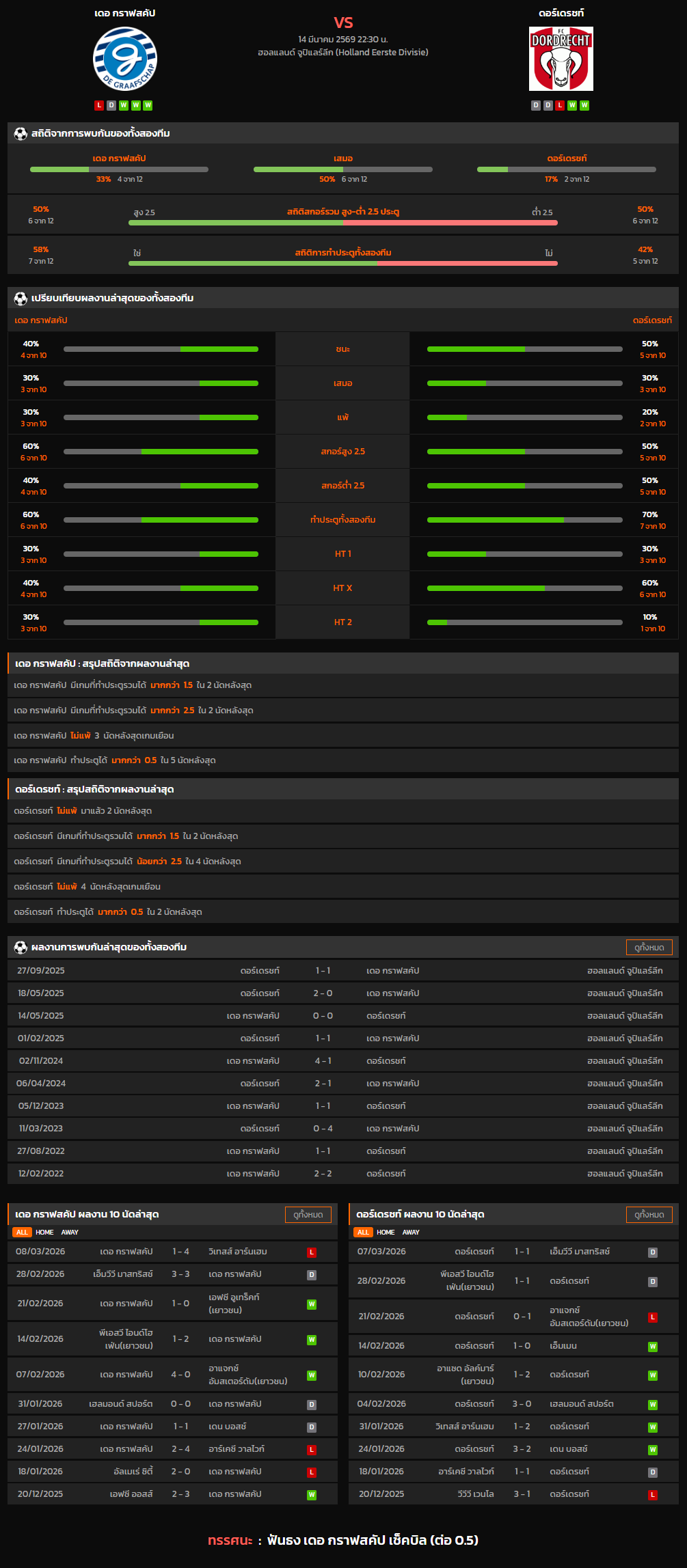Screen dimensions: 687x1568
Task: Switch to AWAY tab in ดอร์เดรชท์ results
Action: coord(411,1233)
